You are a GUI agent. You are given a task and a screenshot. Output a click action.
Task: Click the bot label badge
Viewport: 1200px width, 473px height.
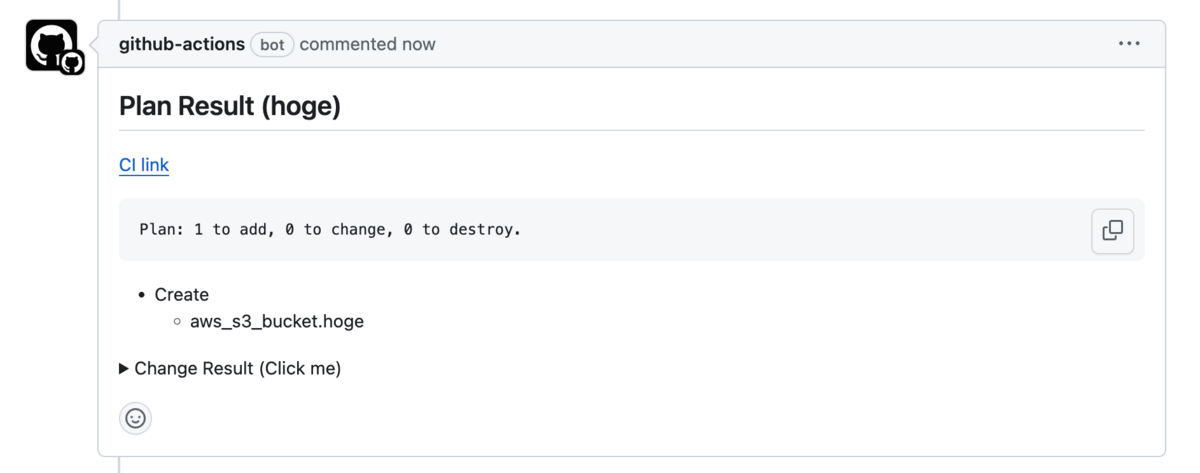coord(272,45)
